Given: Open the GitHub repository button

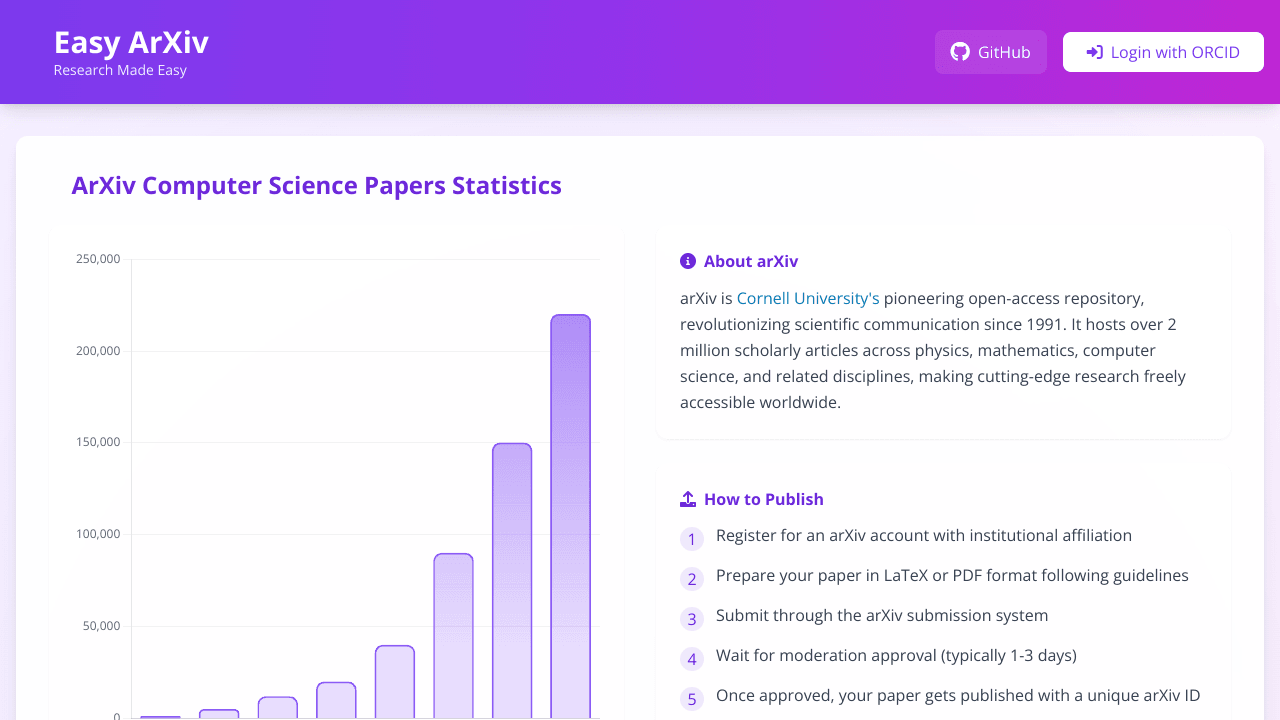Looking at the screenshot, I should tap(991, 51).
